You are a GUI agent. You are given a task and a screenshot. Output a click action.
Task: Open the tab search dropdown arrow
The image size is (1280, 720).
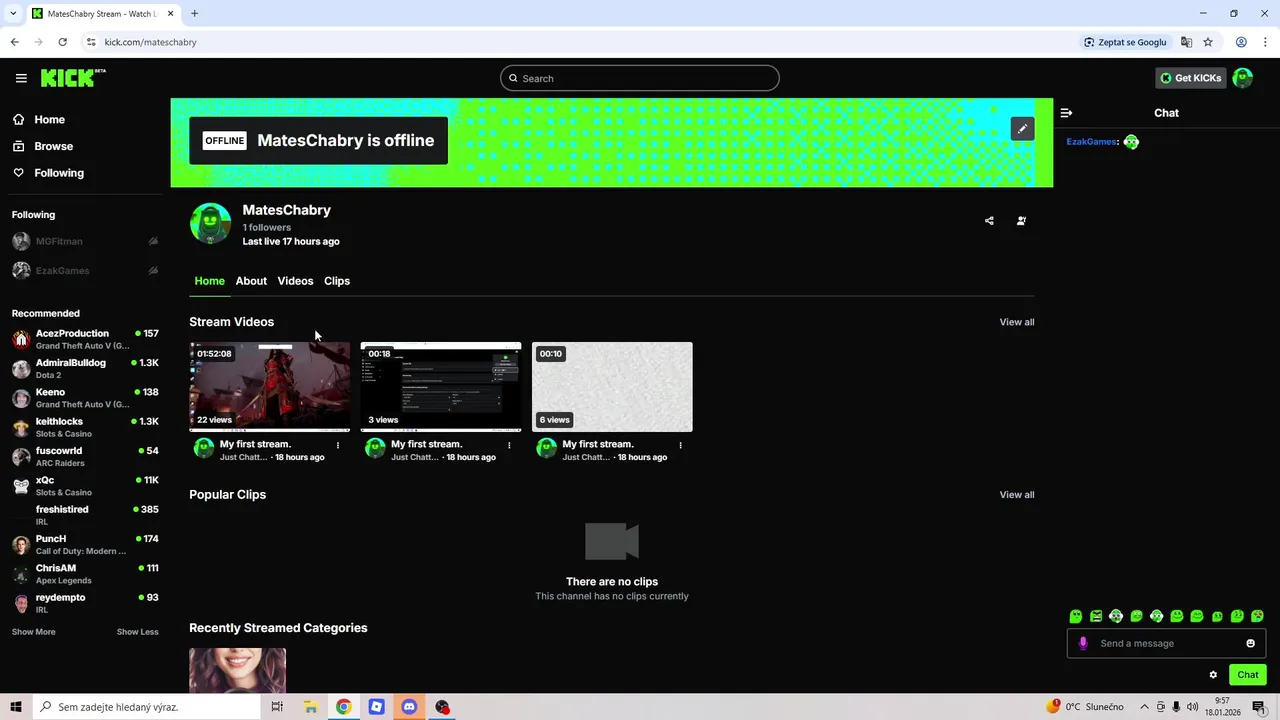pos(13,13)
